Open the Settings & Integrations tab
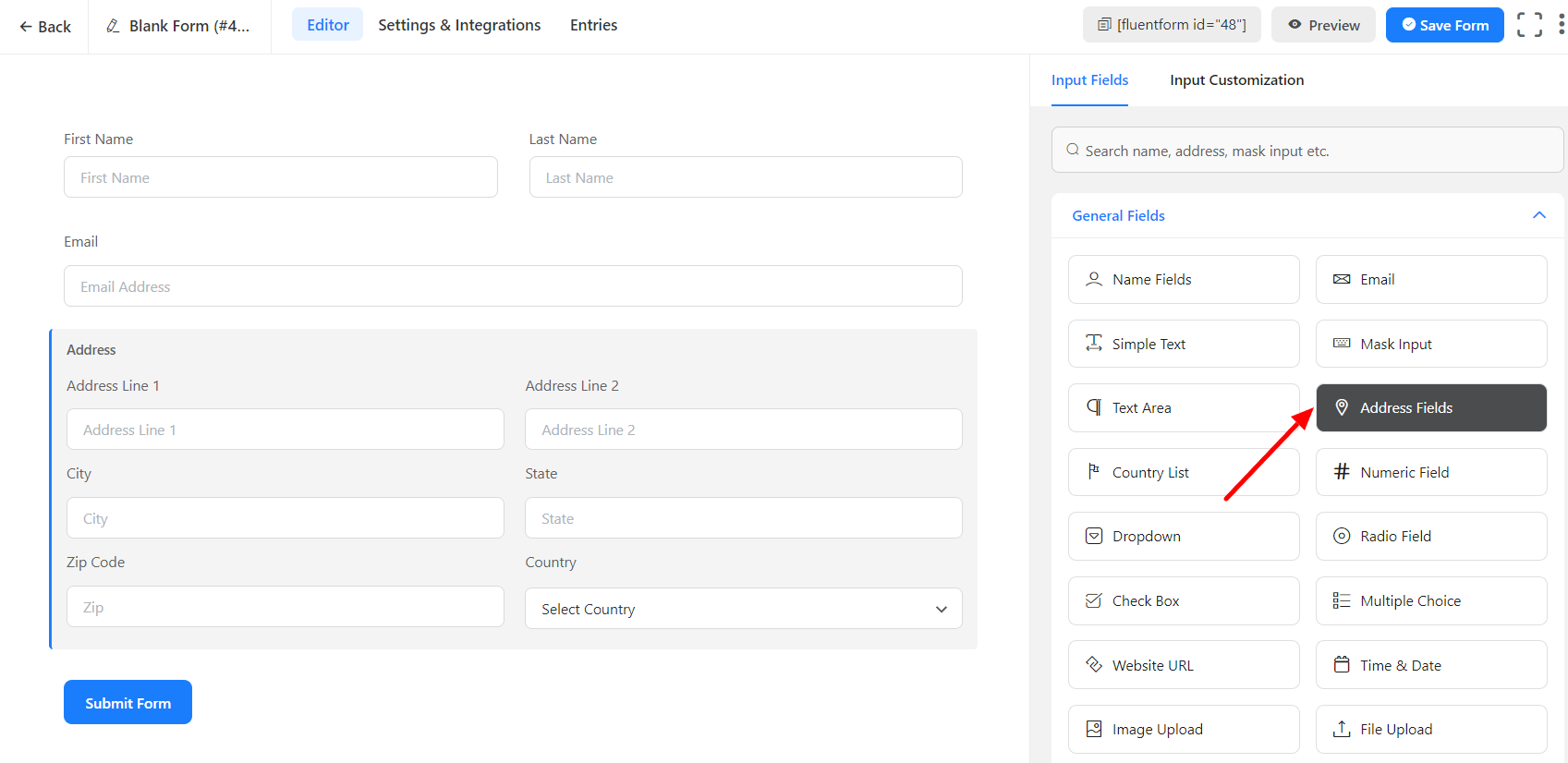 point(459,25)
